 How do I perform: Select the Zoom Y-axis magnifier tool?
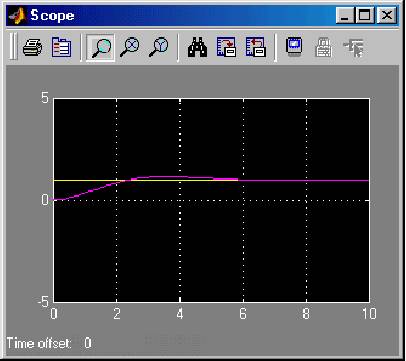click(158, 48)
